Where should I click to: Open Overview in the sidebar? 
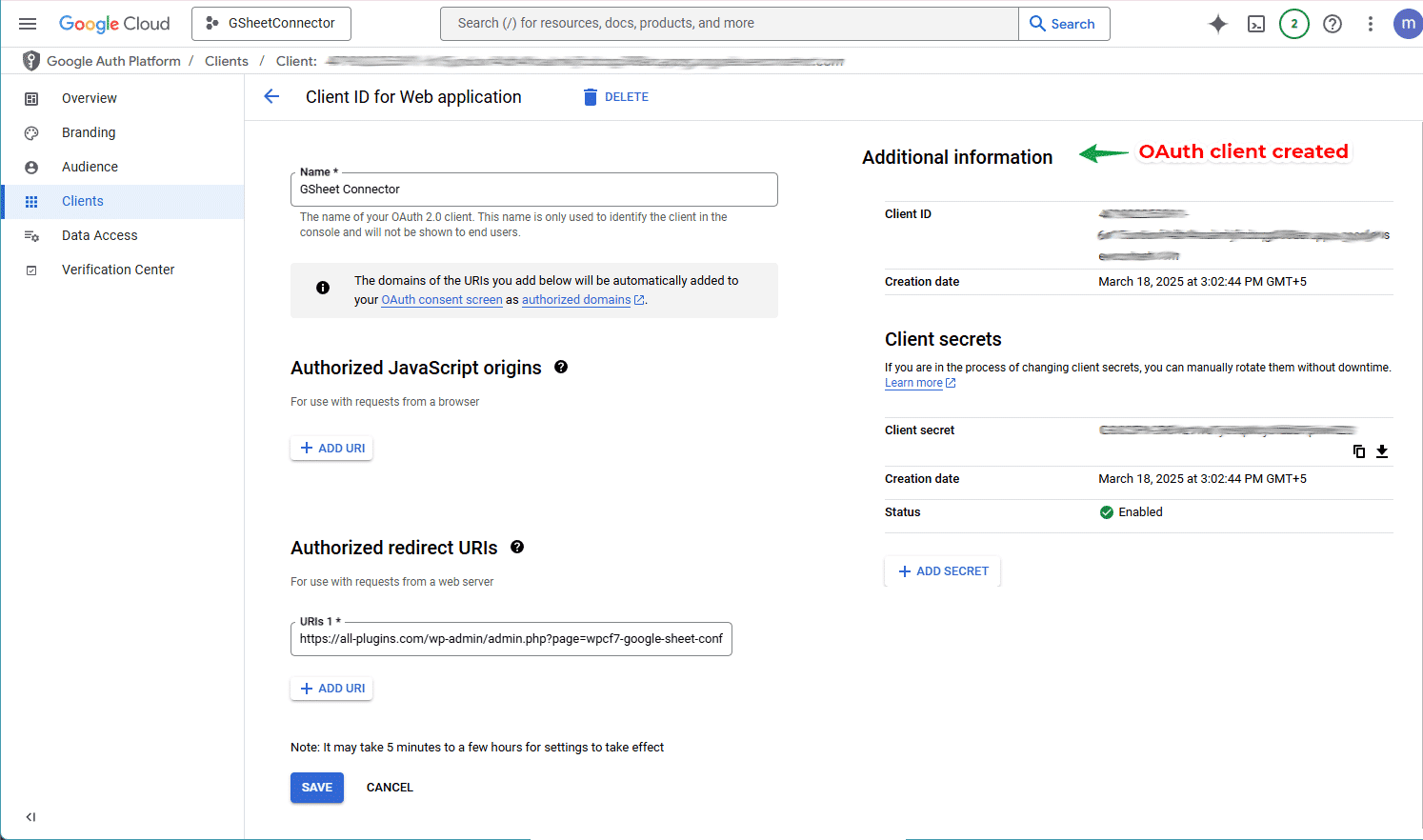pos(122,98)
